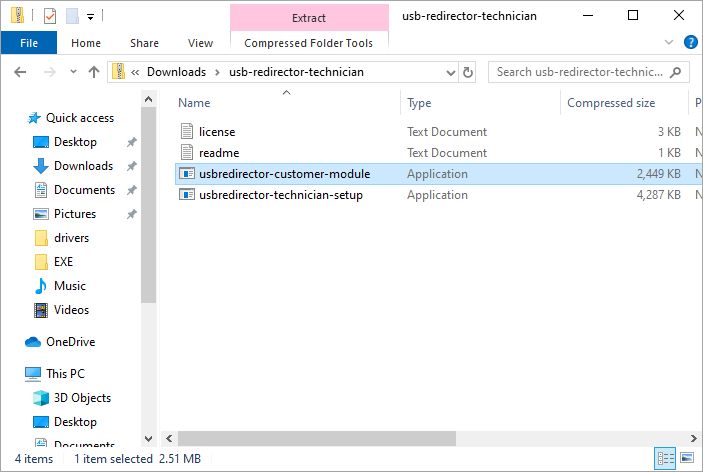Open the blue Help icon

point(690,43)
